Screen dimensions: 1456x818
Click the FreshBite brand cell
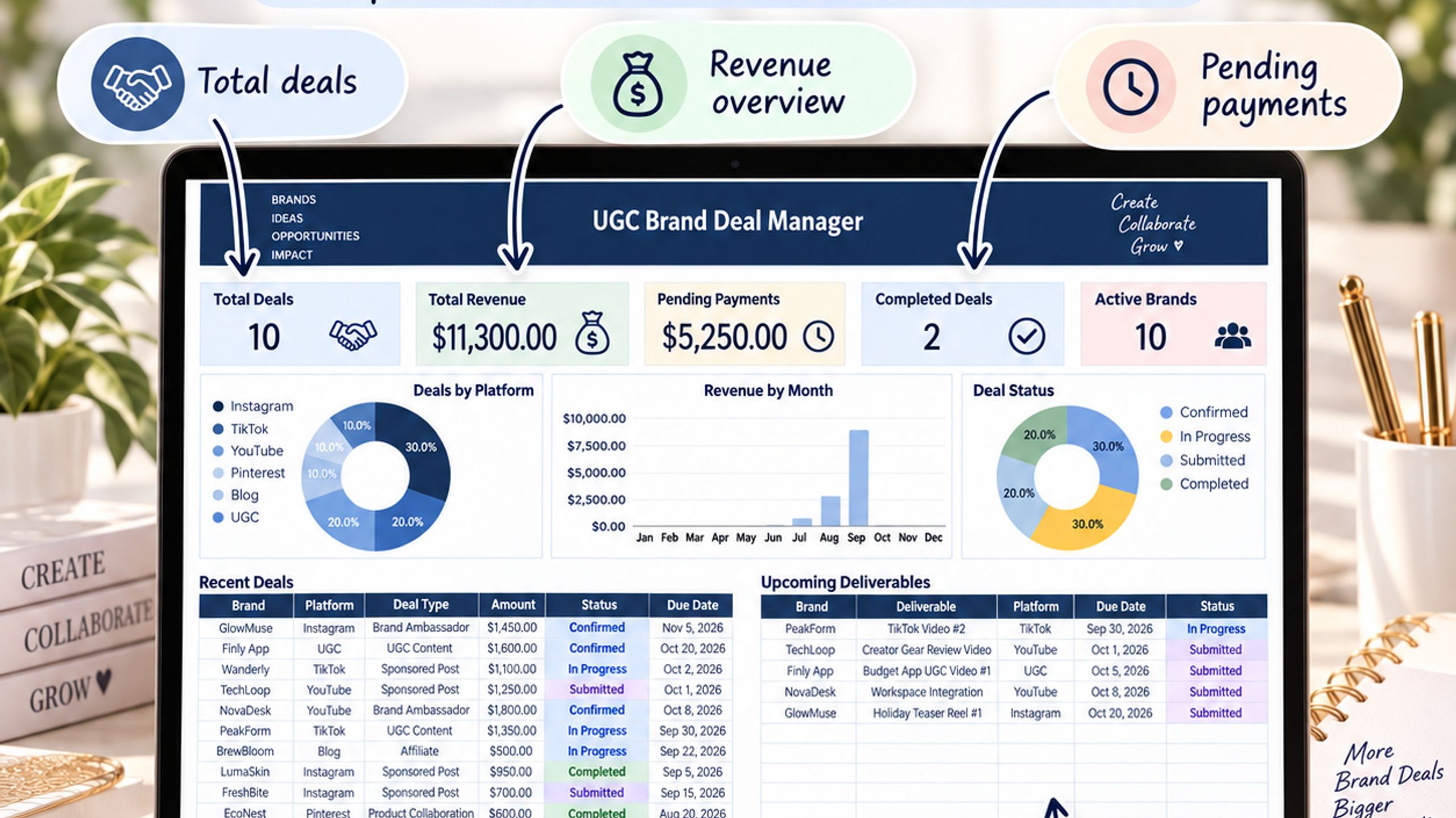click(245, 792)
